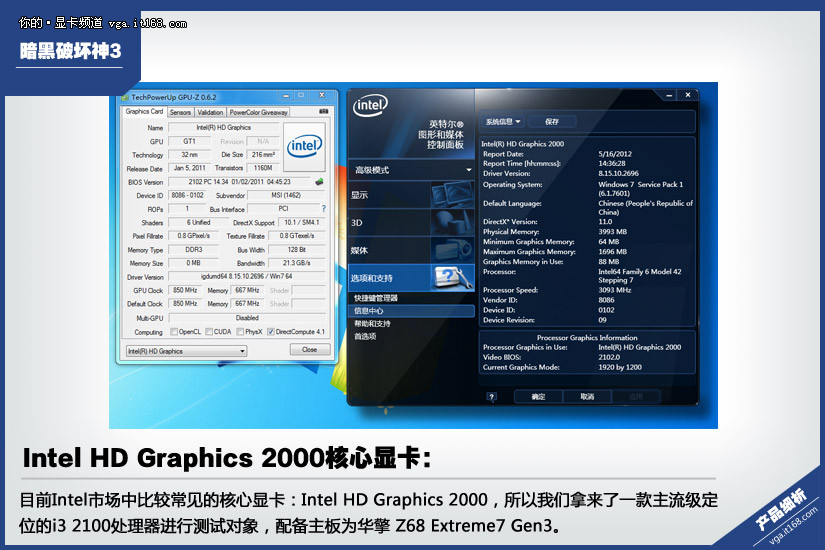Click the GPU-Z title bar app icon
This screenshot has width=825, height=550.
125,97
